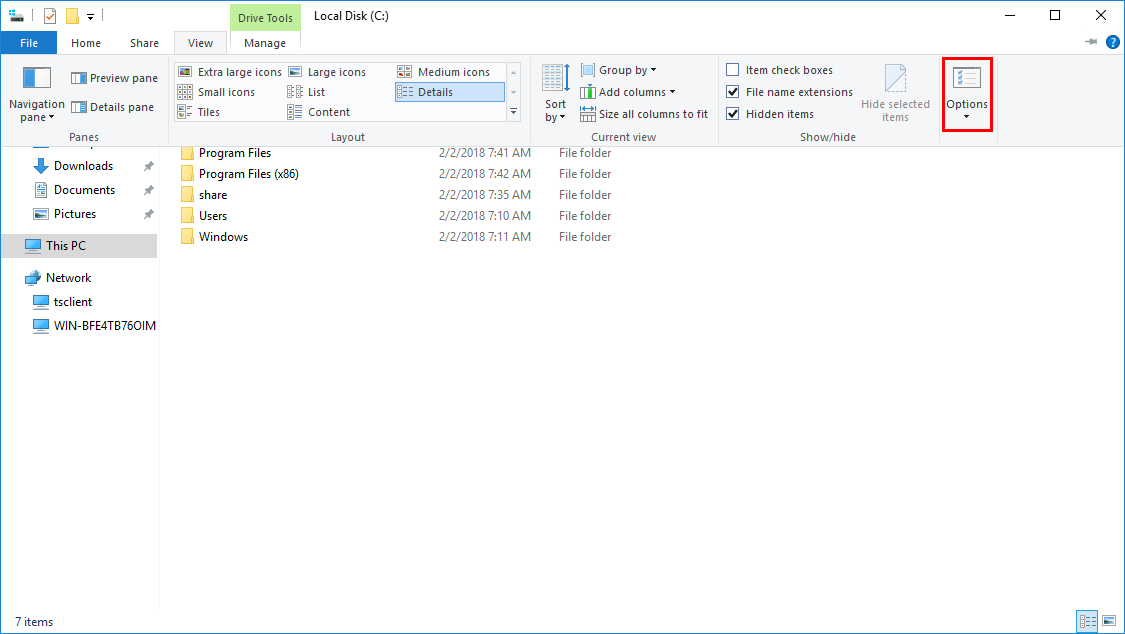Screen dimensions: 1125x634
Task: Expand the Options dropdown arrow
Action: coord(966,117)
